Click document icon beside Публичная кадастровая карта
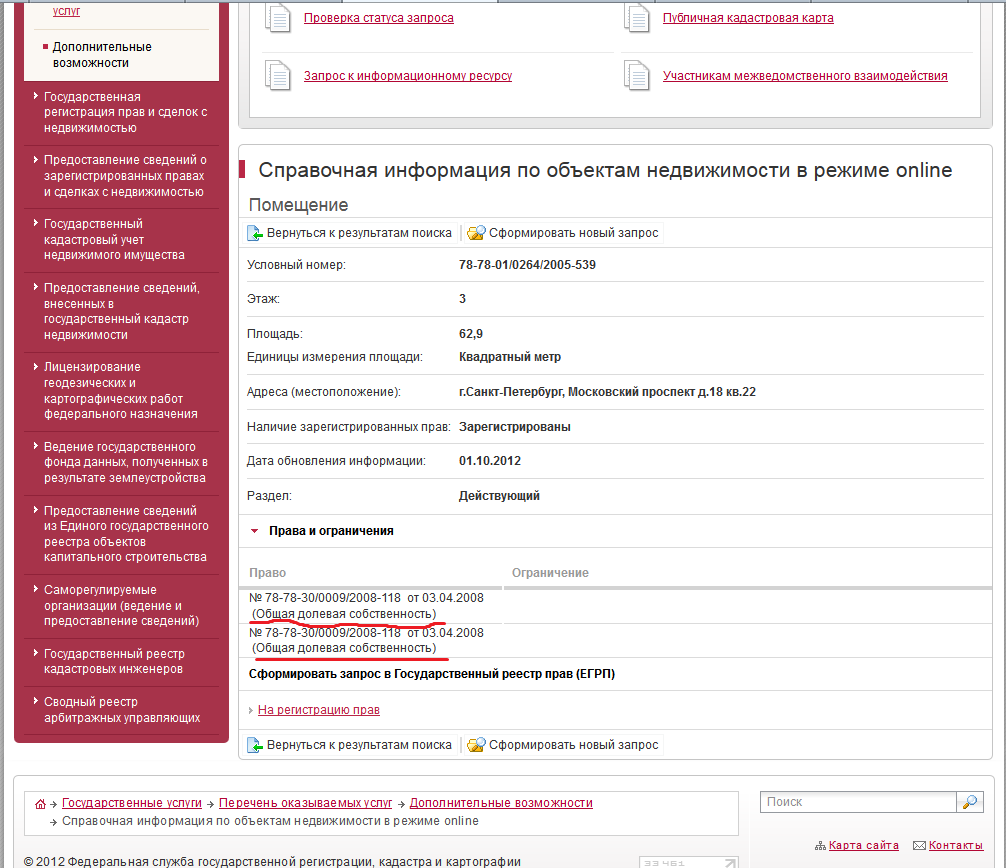 click(637, 18)
